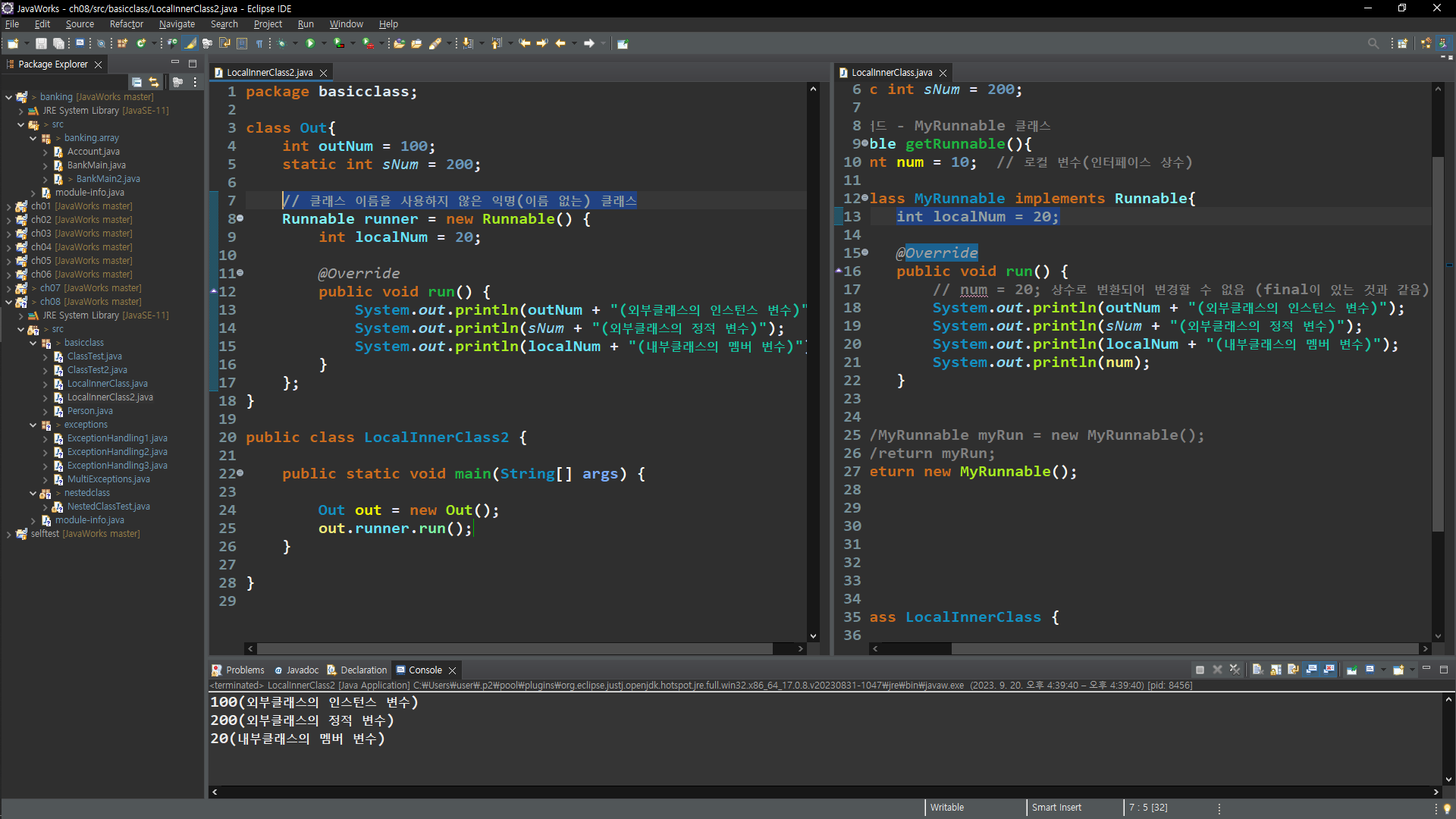Toggle Word Wrap in the console
The height and width of the screenshot is (819, 1456).
1293,670
